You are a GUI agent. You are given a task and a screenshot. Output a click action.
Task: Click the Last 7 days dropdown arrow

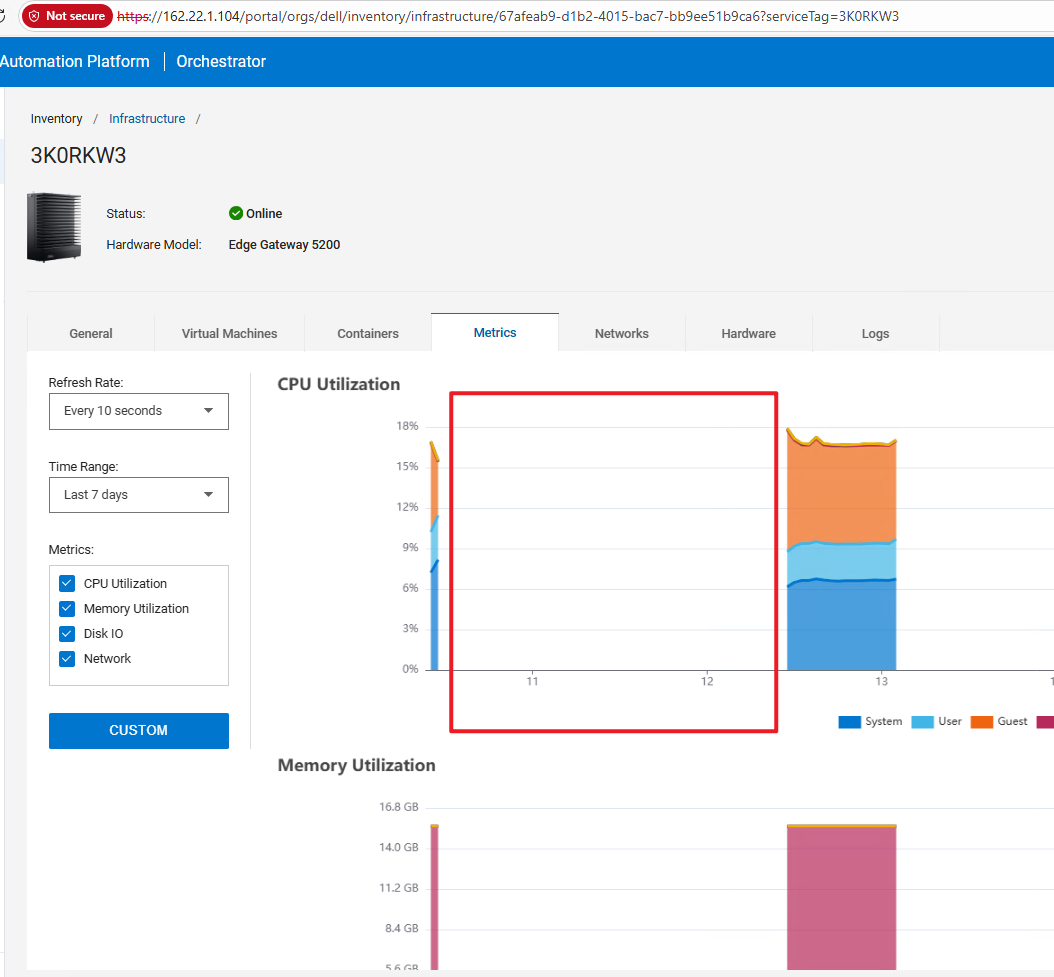click(x=208, y=494)
